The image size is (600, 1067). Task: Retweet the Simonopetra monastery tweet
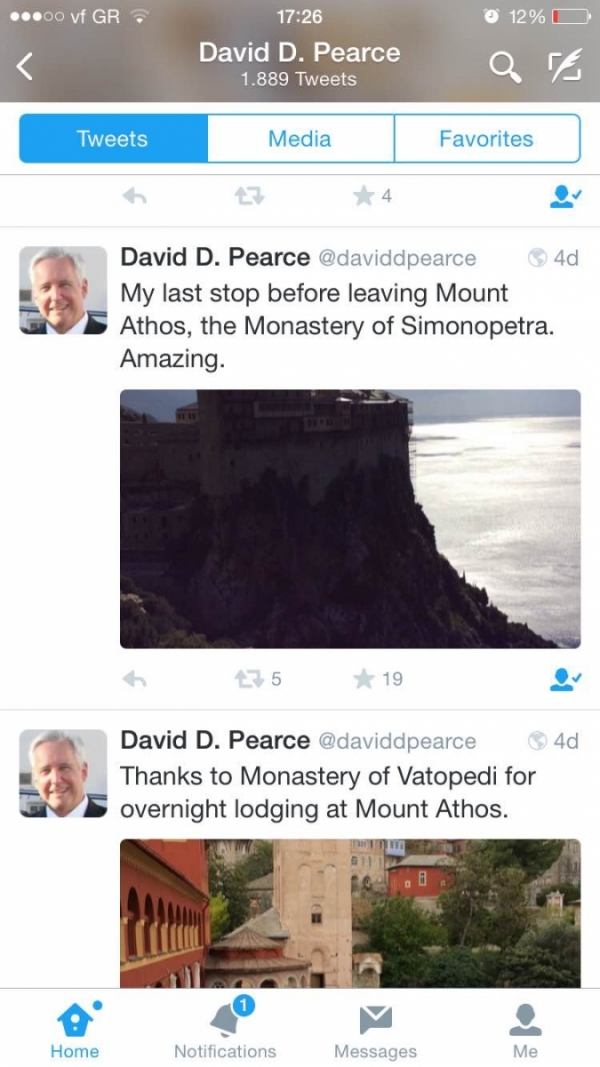[248, 679]
